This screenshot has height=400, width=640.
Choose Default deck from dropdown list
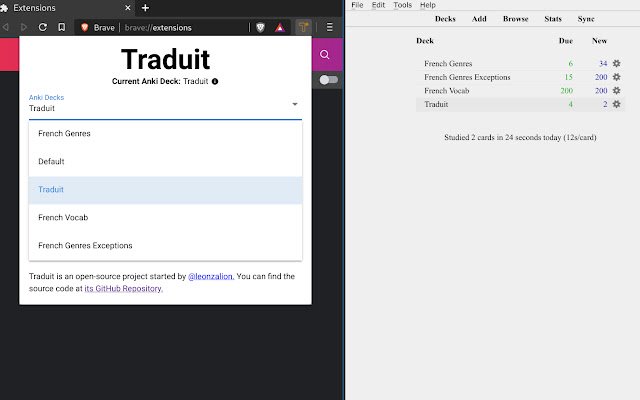165,162
